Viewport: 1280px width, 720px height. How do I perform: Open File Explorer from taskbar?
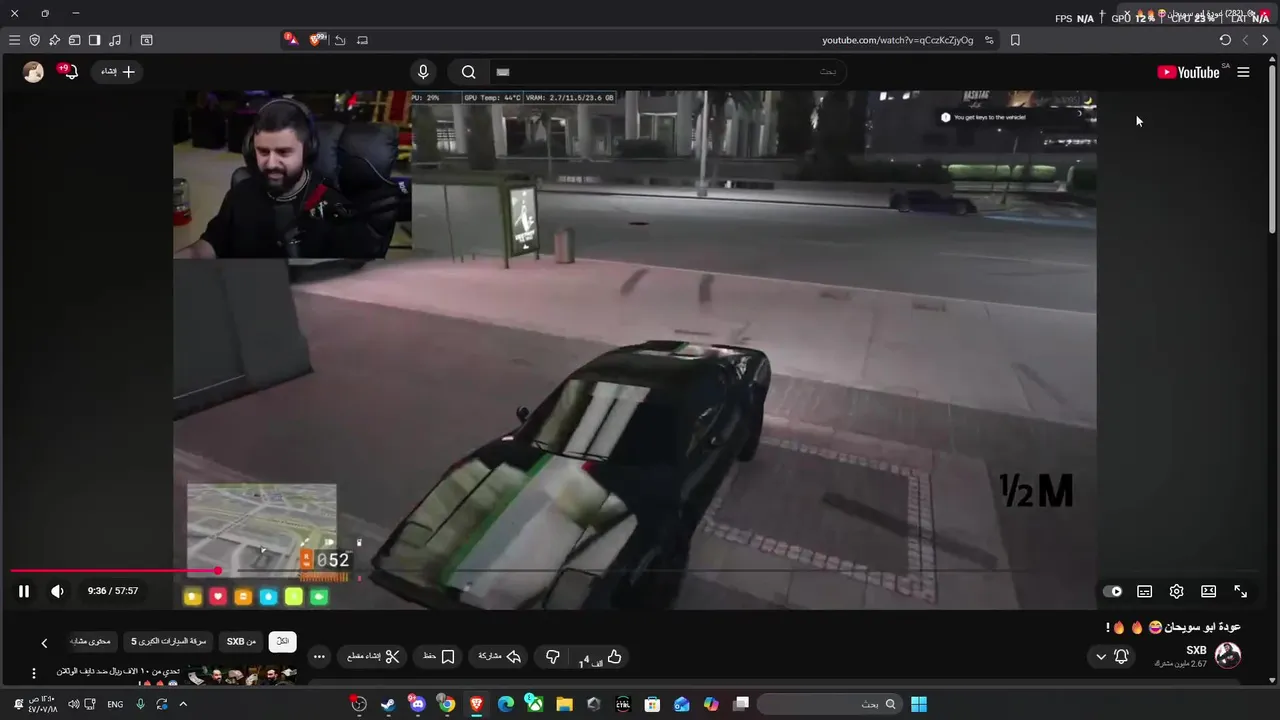click(564, 704)
